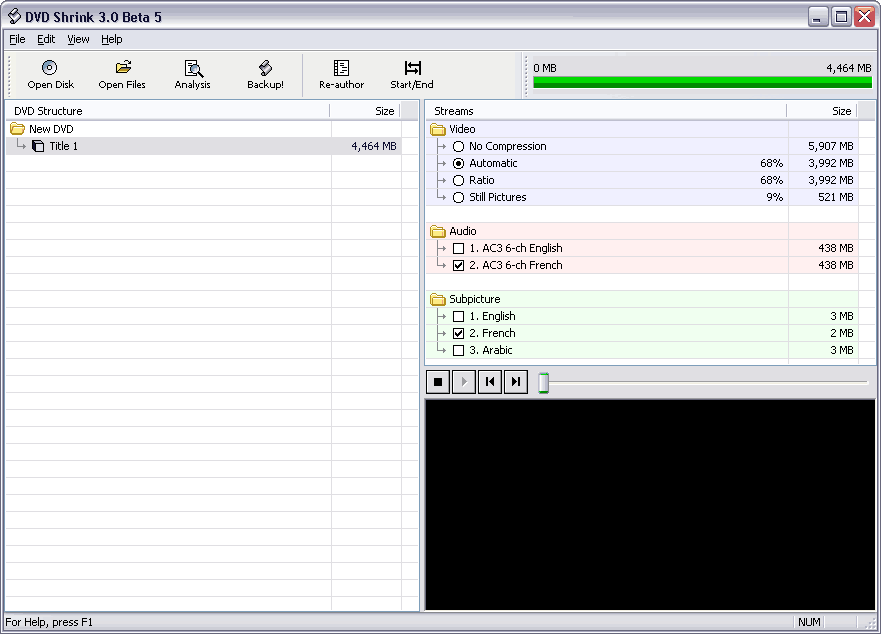The width and height of the screenshot is (881, 634).
Task: Click the DVD Structure column header
Action: (x=167, y=111)
